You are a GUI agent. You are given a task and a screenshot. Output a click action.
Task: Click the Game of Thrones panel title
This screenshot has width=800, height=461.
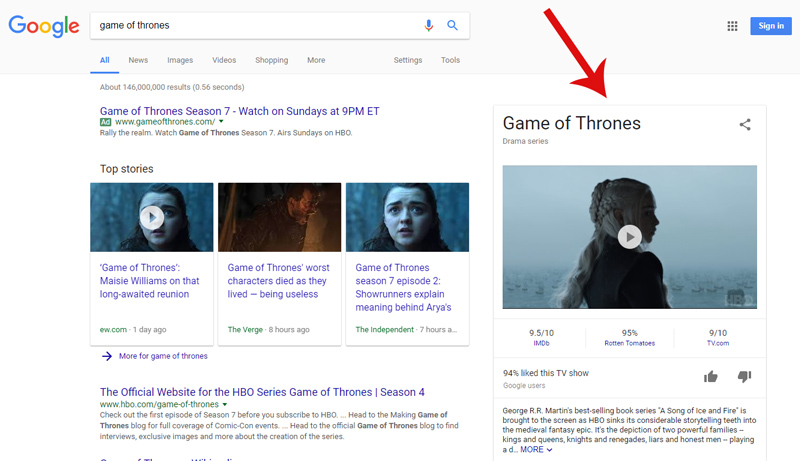click(x=571, y=123)
